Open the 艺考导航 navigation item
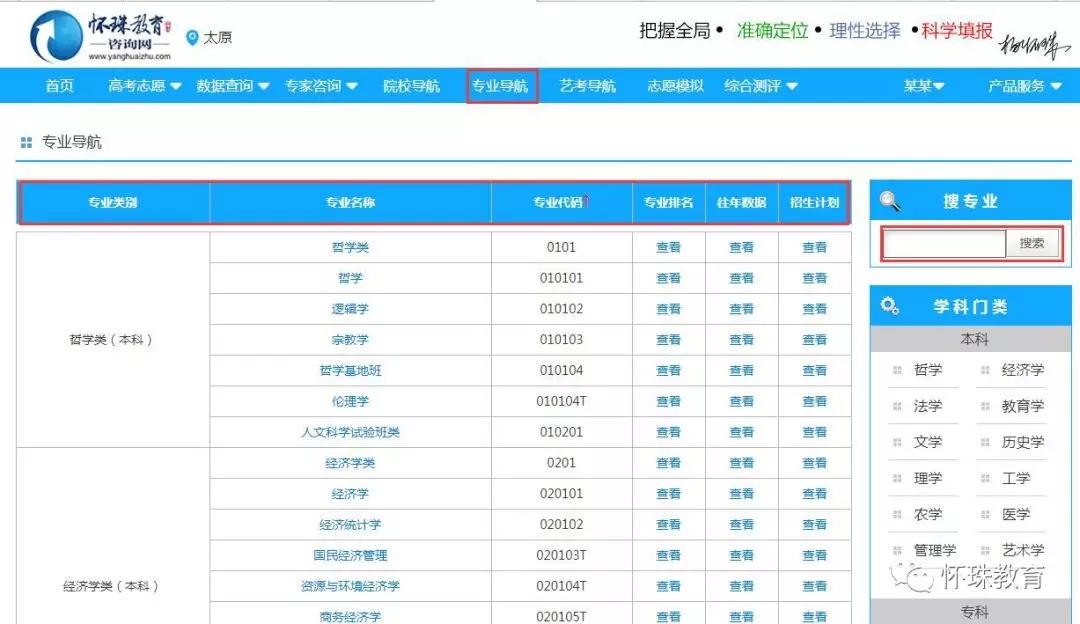This screenshot has height=624, width=1080. pyautogui.click(x=587, y=86)
